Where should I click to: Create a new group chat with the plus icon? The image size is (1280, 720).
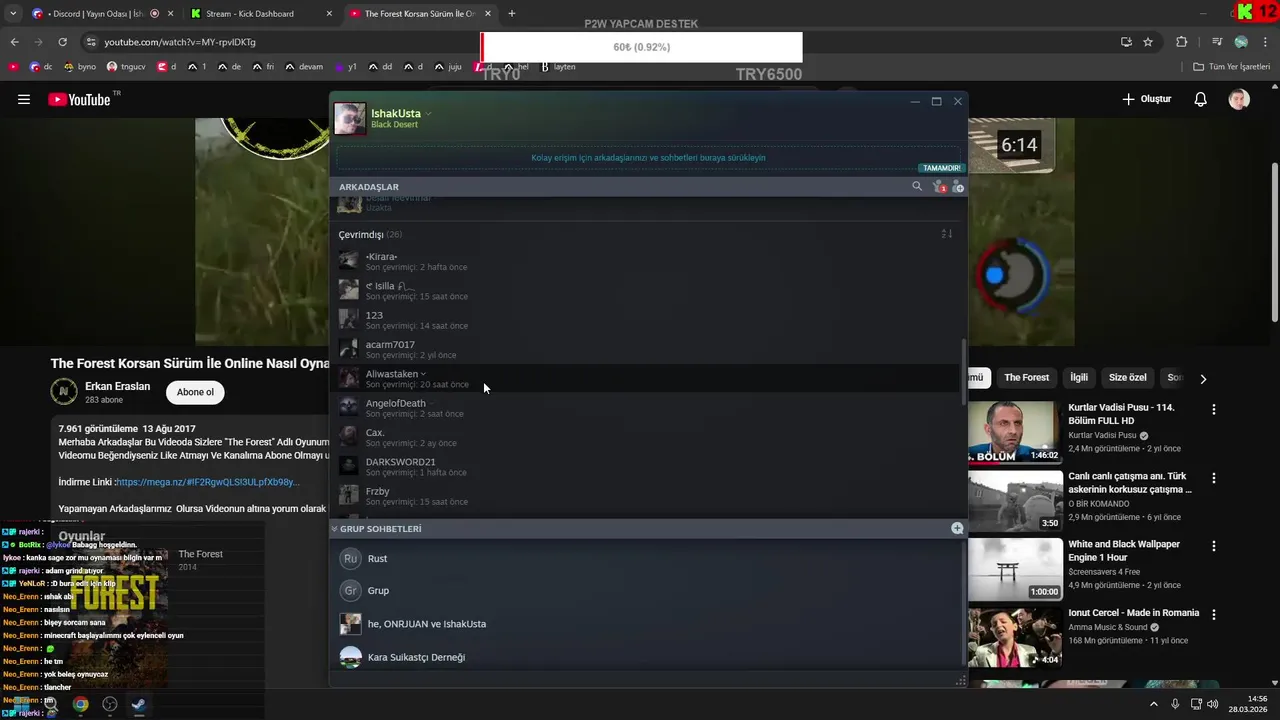[957, 528]
